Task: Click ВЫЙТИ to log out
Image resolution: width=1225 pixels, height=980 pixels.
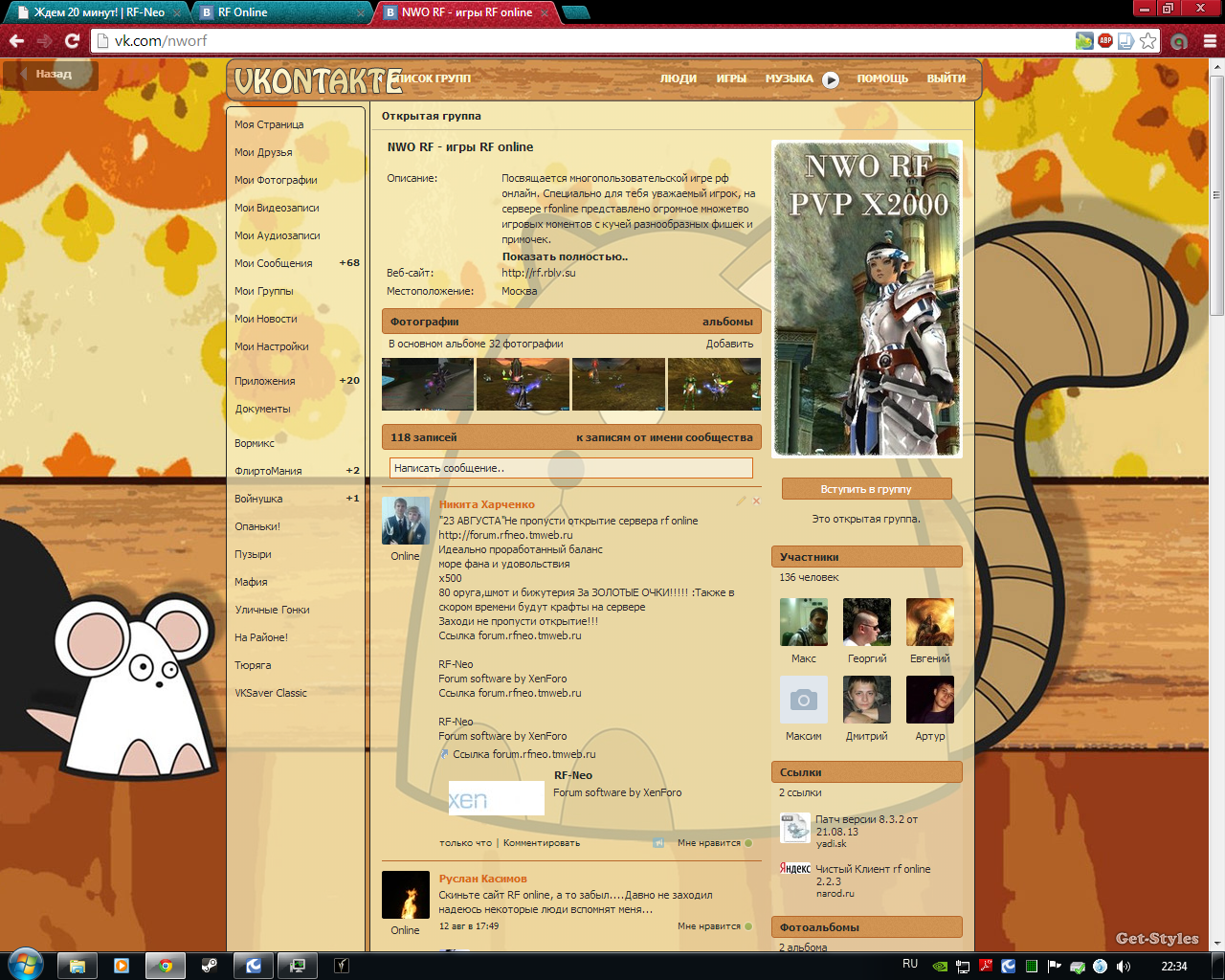Action: pyautogui.click(x=946, y=78)
